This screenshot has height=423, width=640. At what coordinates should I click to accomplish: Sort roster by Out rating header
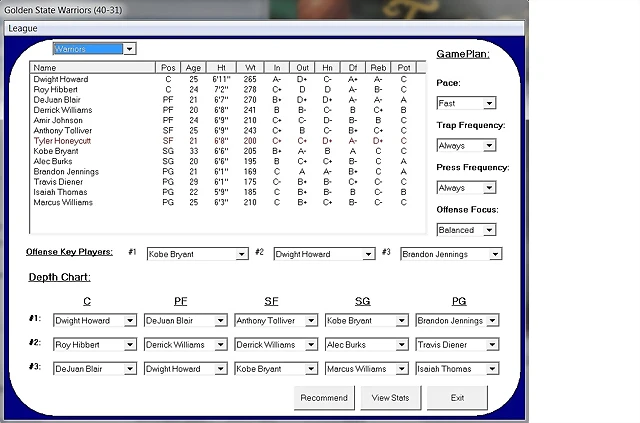pyautogui.click(x=302, y=68)
